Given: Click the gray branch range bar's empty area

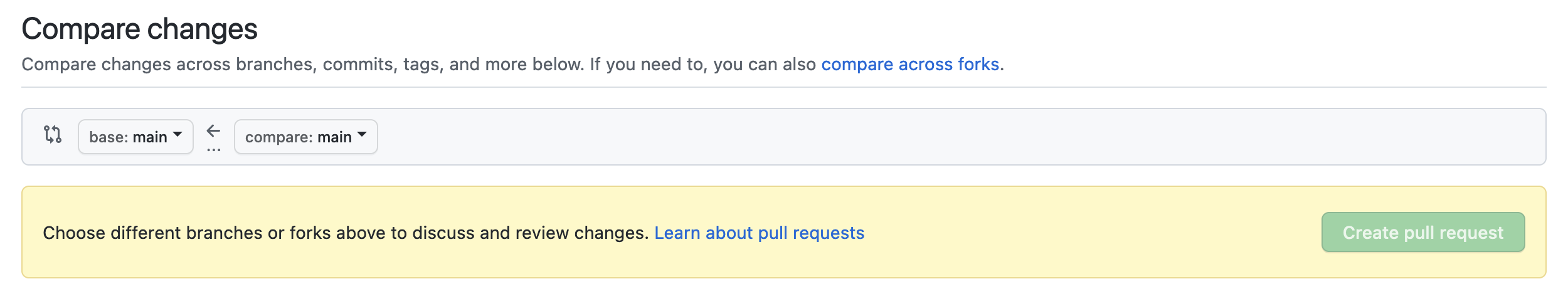Looking at the screenshot, I should (x=878, y=137).
